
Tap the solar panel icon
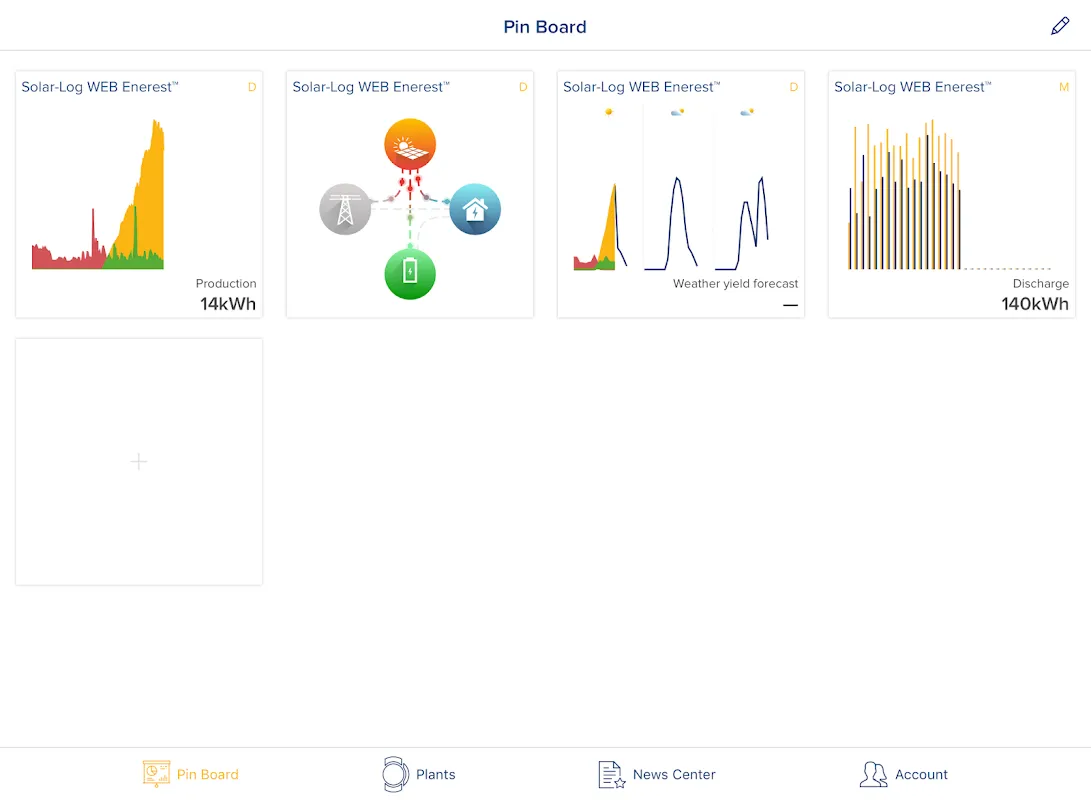[x=410, y=145]
